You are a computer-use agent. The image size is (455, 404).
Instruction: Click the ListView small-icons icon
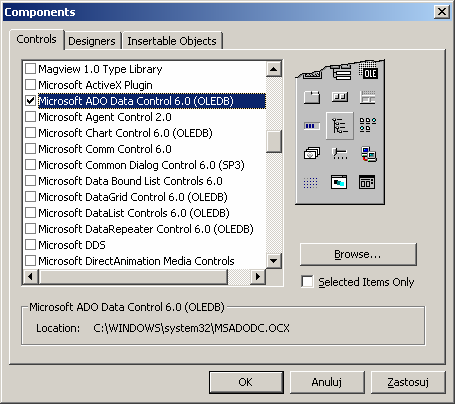click(x=368, y=125)
